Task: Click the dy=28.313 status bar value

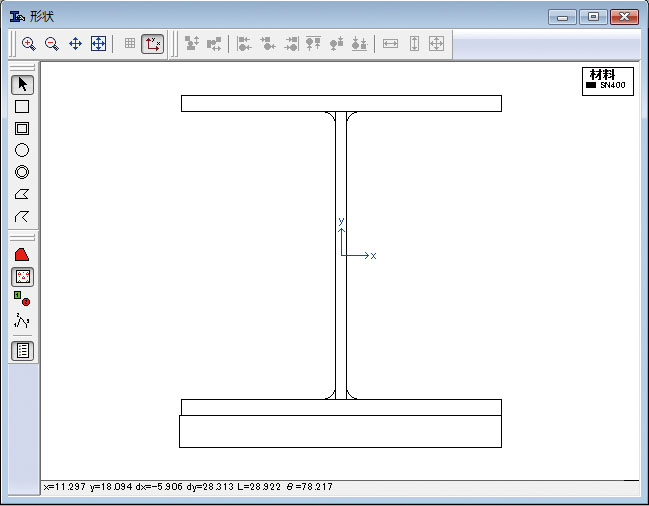Action: 210,487
